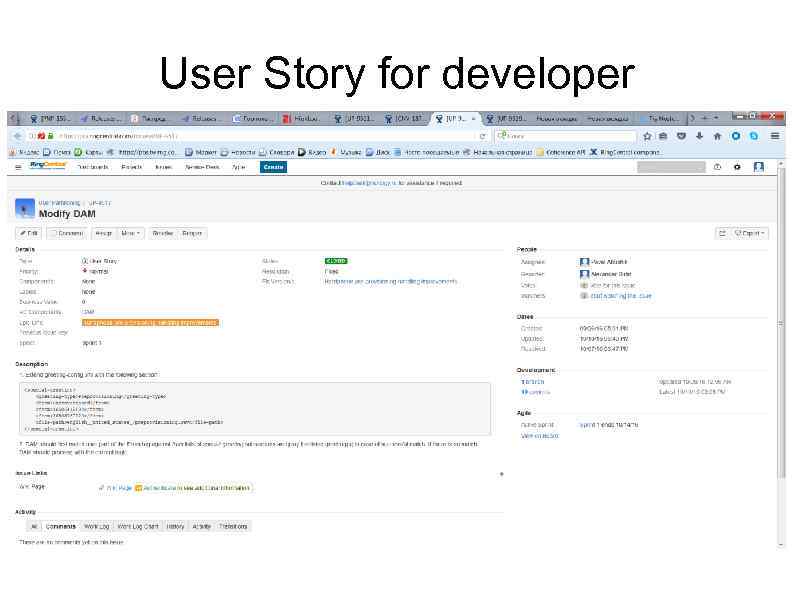The height and width of the screenshot is (595, 794).
Task: Open the downloads arrow icon in browser toolbar
Action: coord(699,136)
